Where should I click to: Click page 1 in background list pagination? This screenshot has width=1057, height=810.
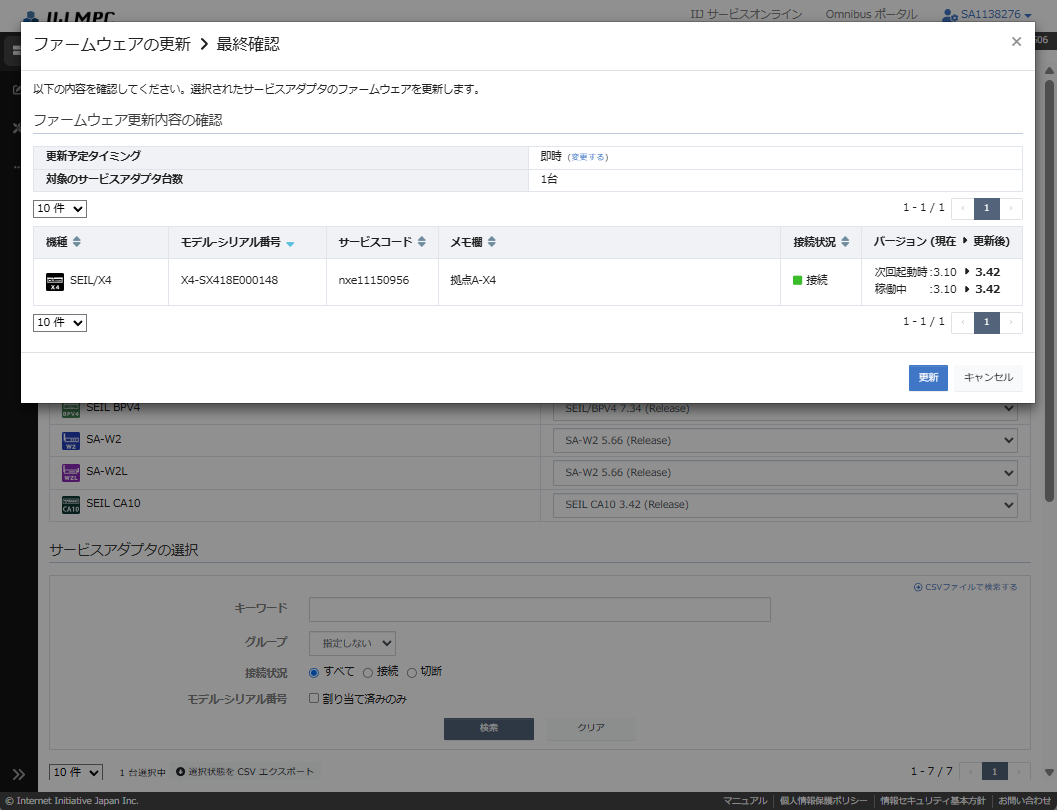click(994, 772)
